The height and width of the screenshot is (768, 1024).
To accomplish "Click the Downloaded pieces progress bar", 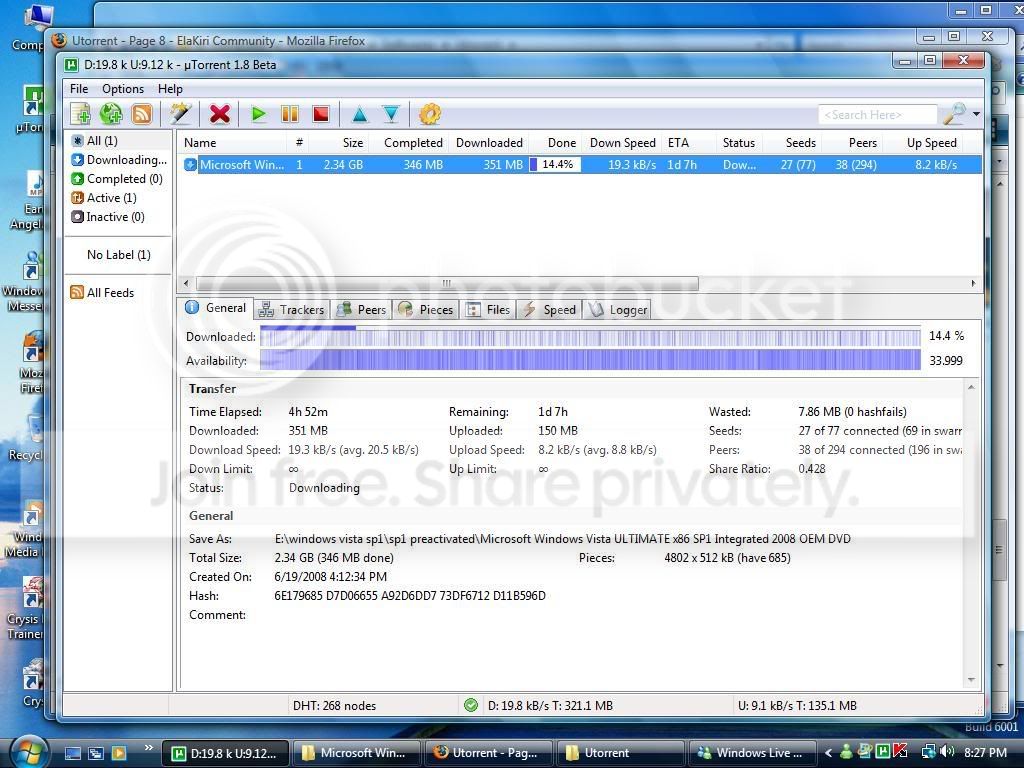I will pyautogui.click(x=590, y=336).
